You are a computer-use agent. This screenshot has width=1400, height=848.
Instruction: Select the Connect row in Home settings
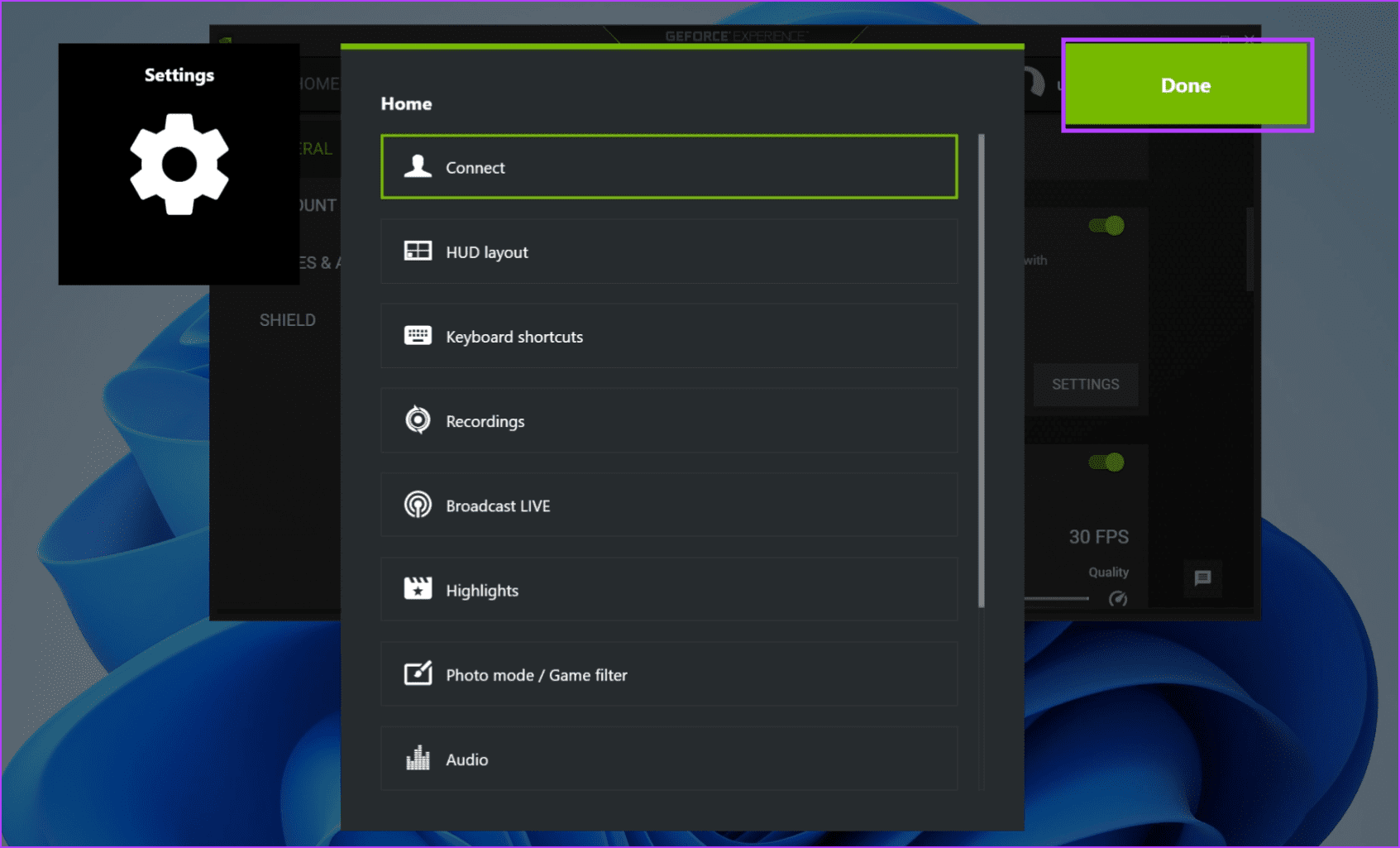(668, 166)
